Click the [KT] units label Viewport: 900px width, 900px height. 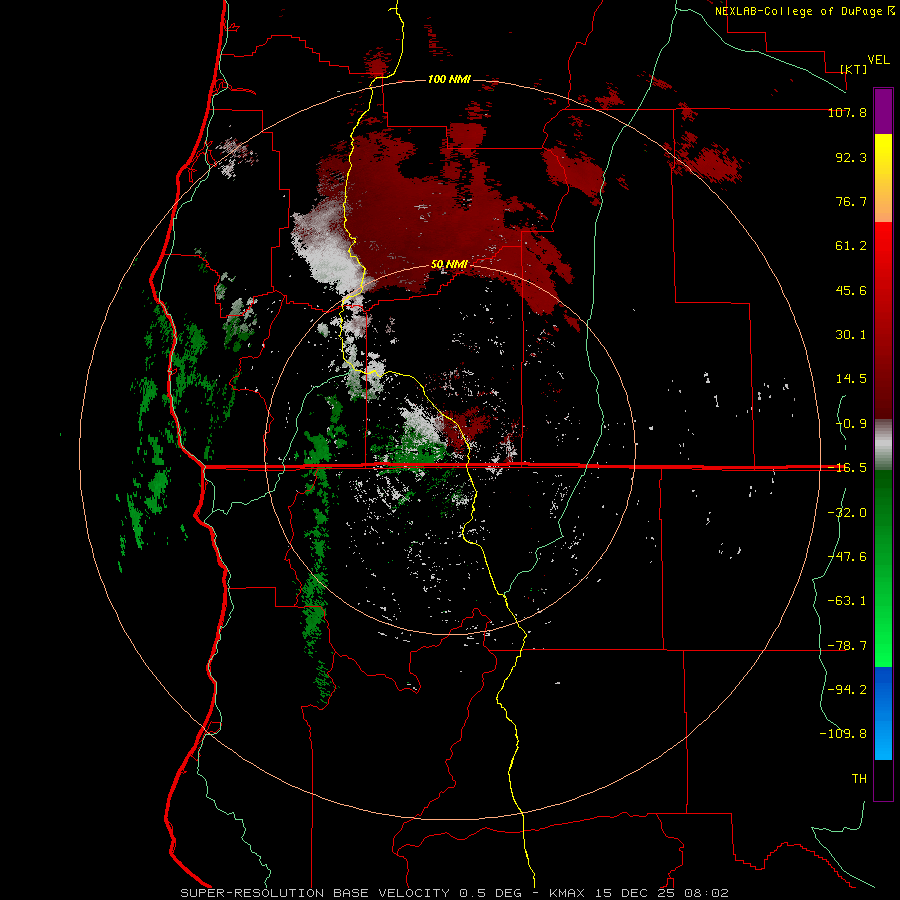tap(854, 69)
